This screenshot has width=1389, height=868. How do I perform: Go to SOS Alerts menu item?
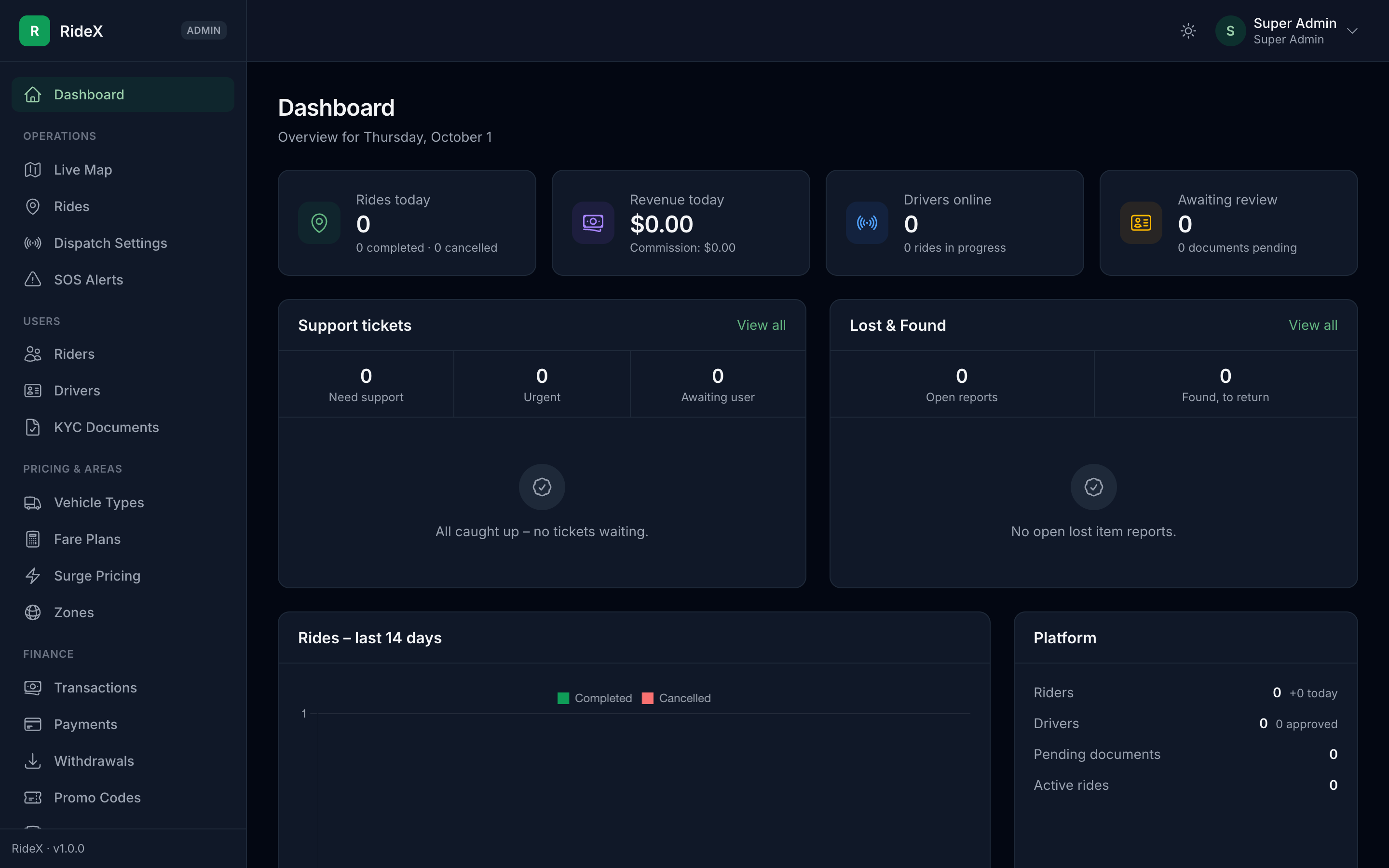[x=123, y=280]
